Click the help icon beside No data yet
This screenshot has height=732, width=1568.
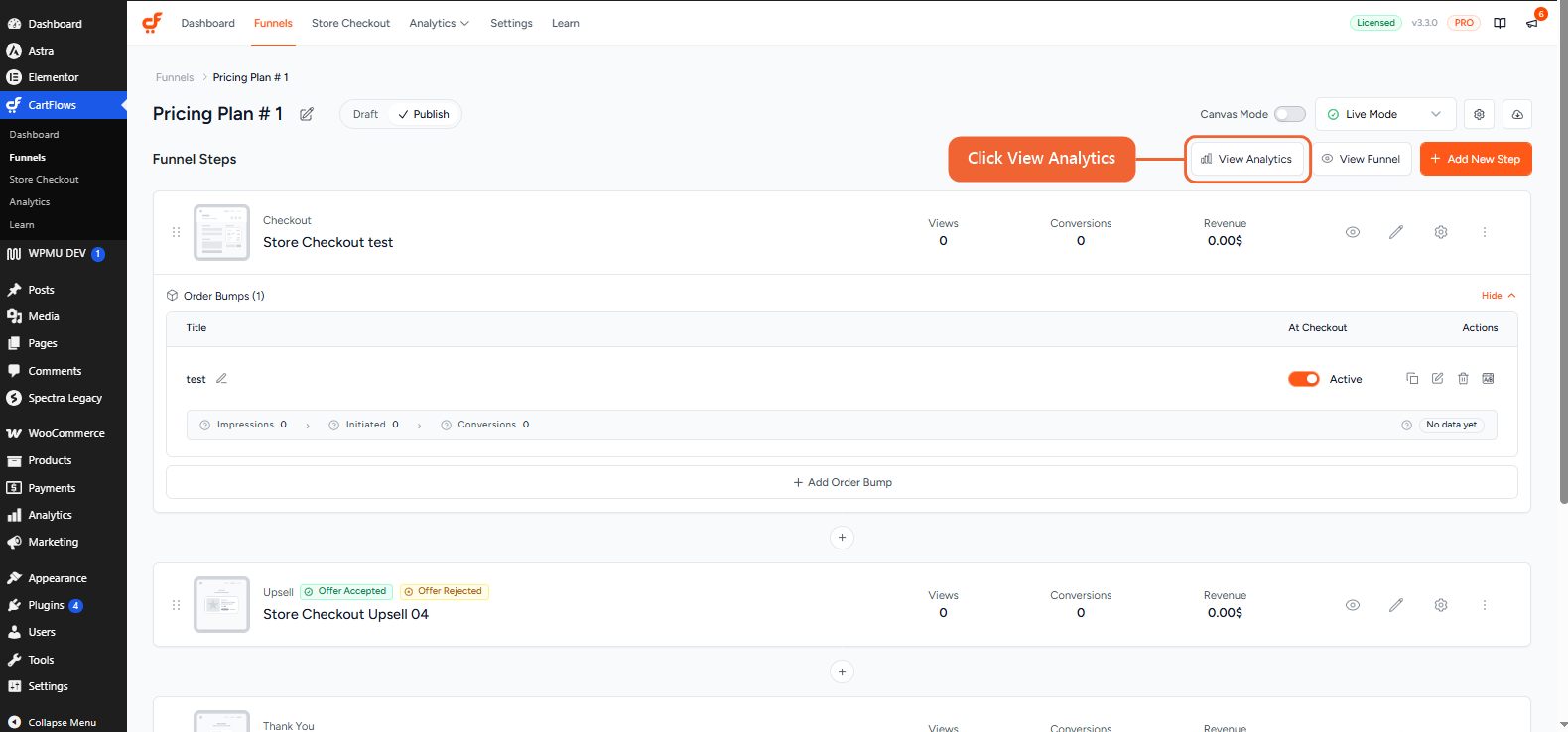tap(1406, 425)
